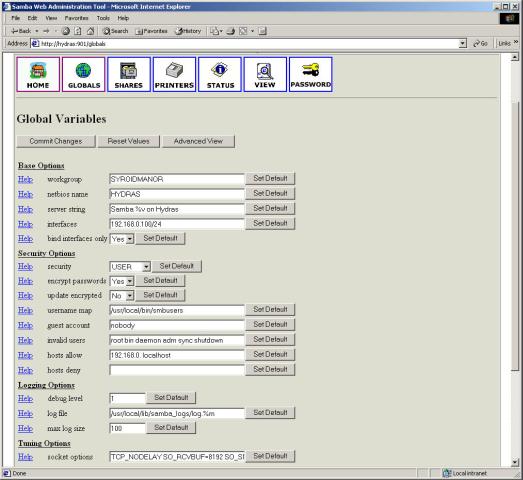
Task: Expand the Links toolbar chevron
Action: pos(516,42)
